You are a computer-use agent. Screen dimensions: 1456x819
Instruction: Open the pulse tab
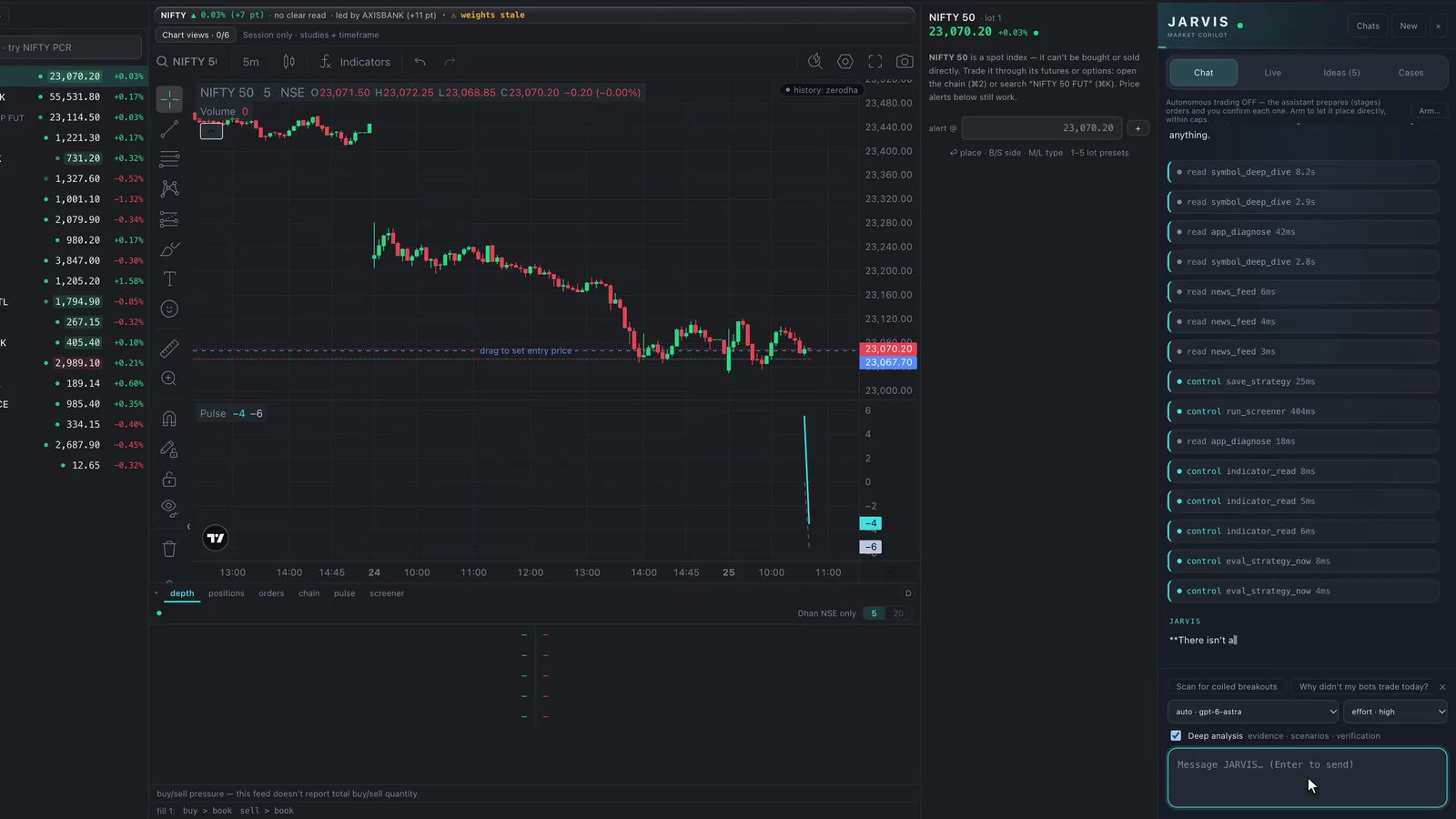(345, 593)
